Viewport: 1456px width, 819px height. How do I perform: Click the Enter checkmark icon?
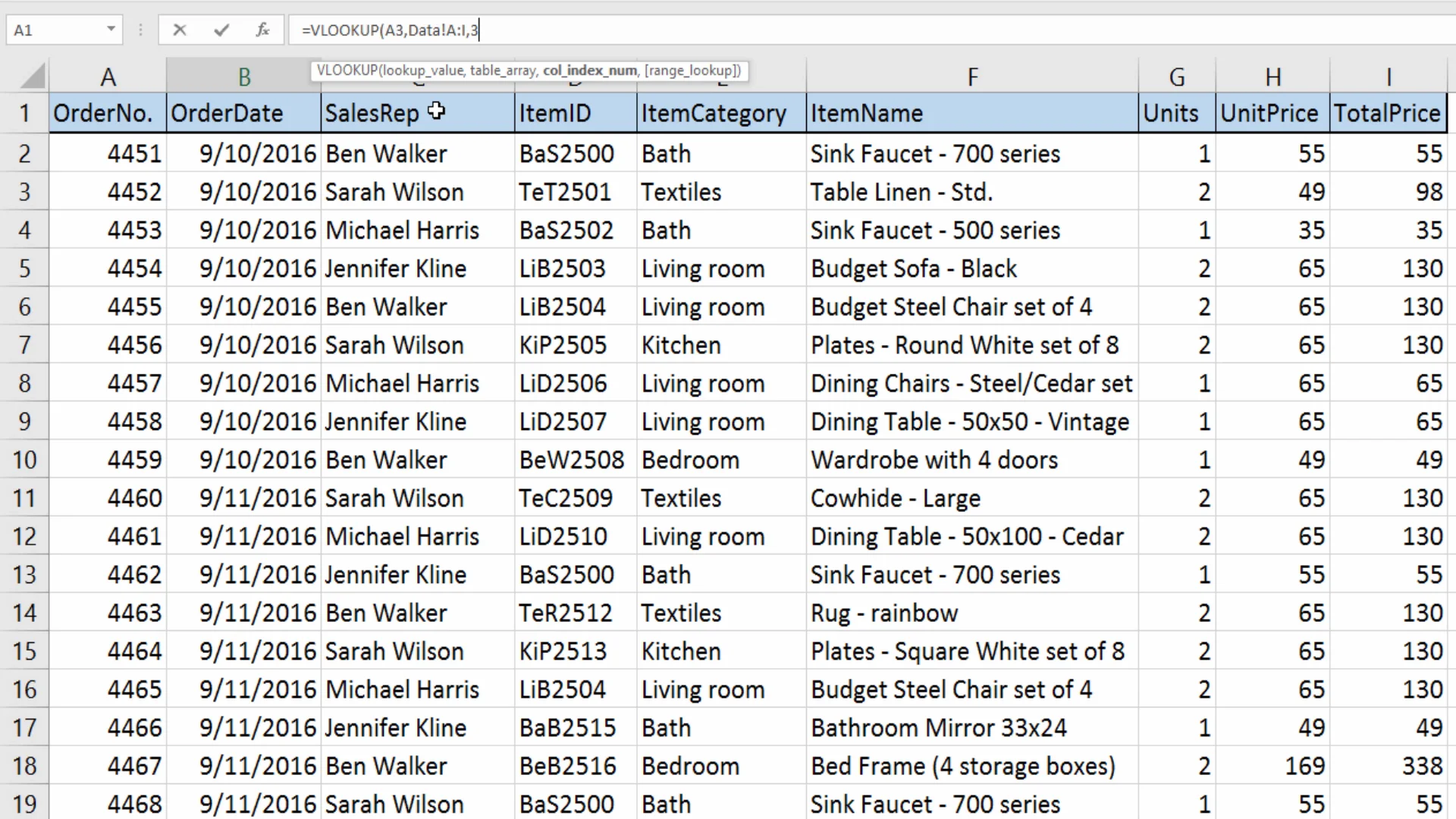click(x=221, y=30)
